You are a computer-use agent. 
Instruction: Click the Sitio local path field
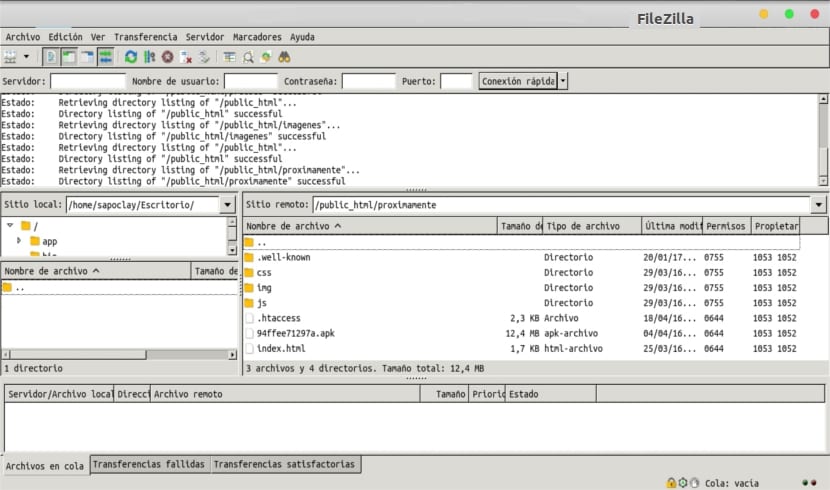point(143,204)
